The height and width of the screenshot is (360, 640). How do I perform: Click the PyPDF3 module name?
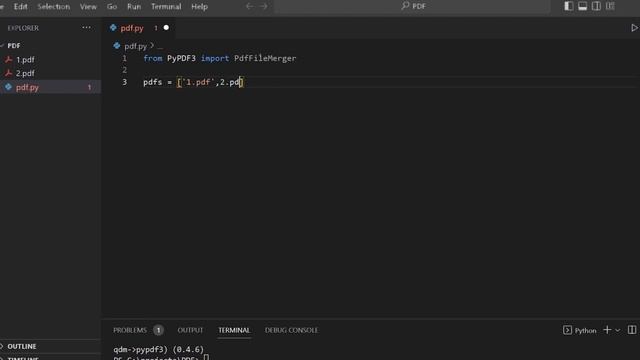coord(181,58)
